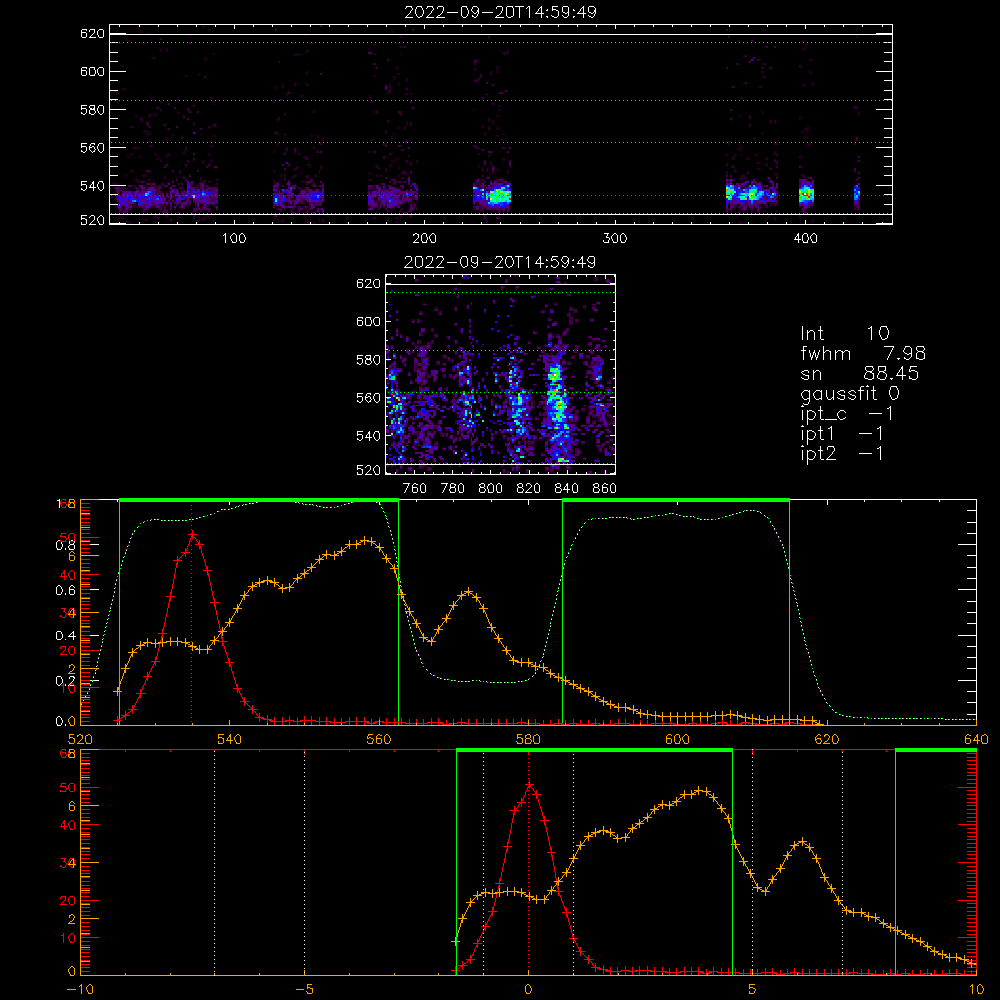This screenshot has width=1000, height=1000.
Task: Click x-axis label 800 on middle image
Action: tap(490, 489)
